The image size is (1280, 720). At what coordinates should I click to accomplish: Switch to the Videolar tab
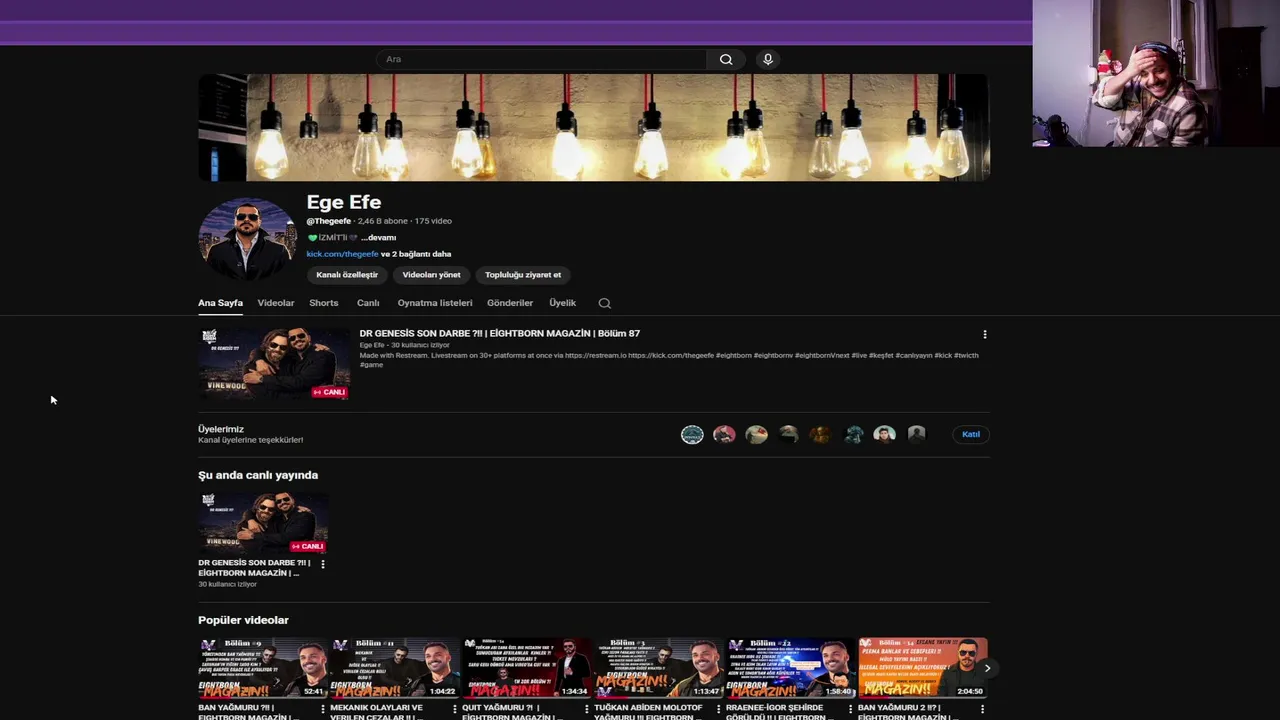(276, 303)
